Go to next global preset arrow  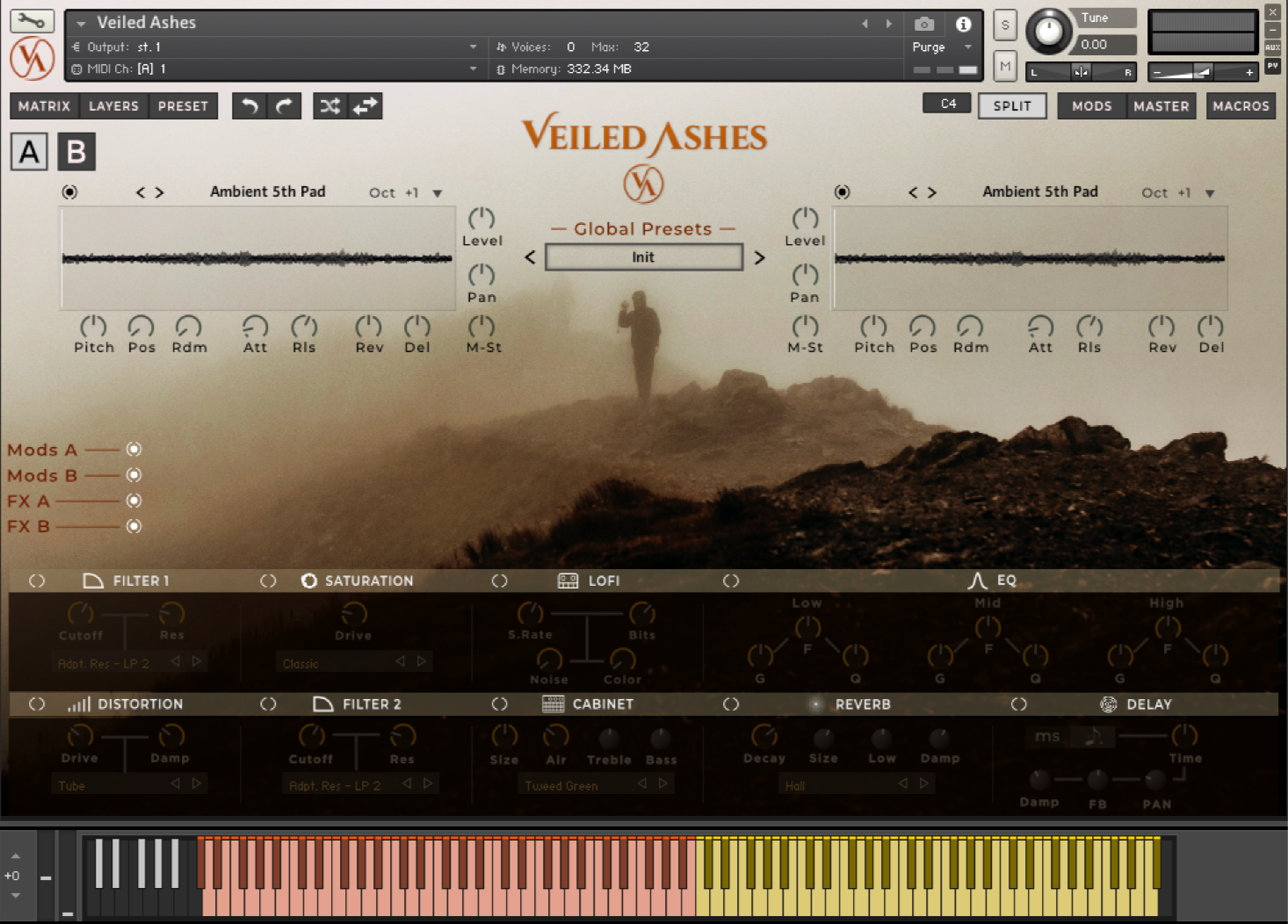[x=760, y=257]
